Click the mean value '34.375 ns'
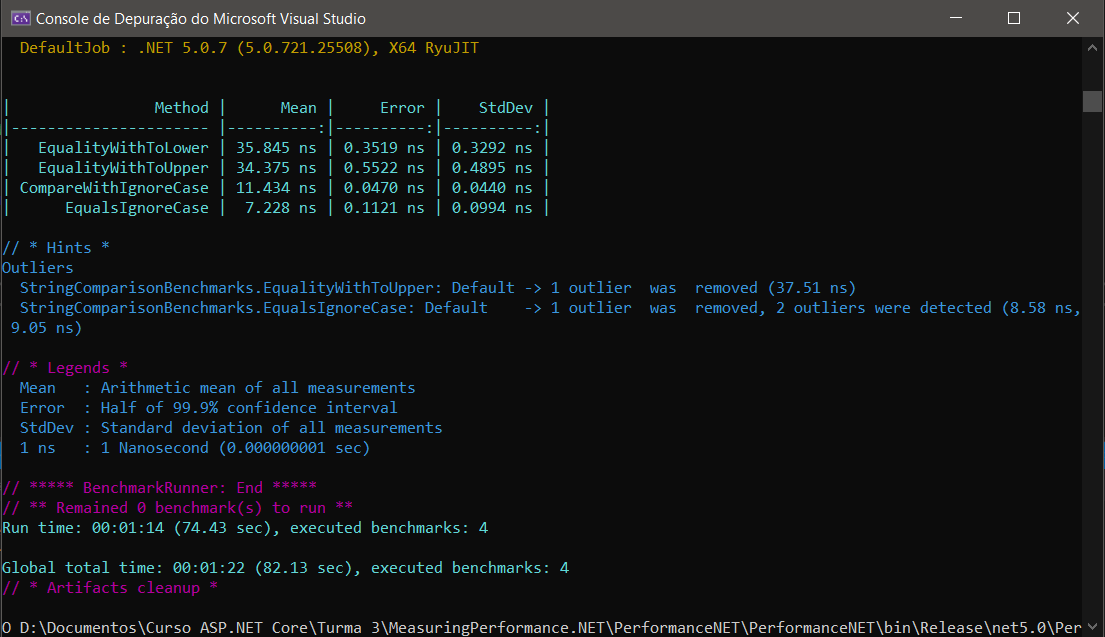 276,168
